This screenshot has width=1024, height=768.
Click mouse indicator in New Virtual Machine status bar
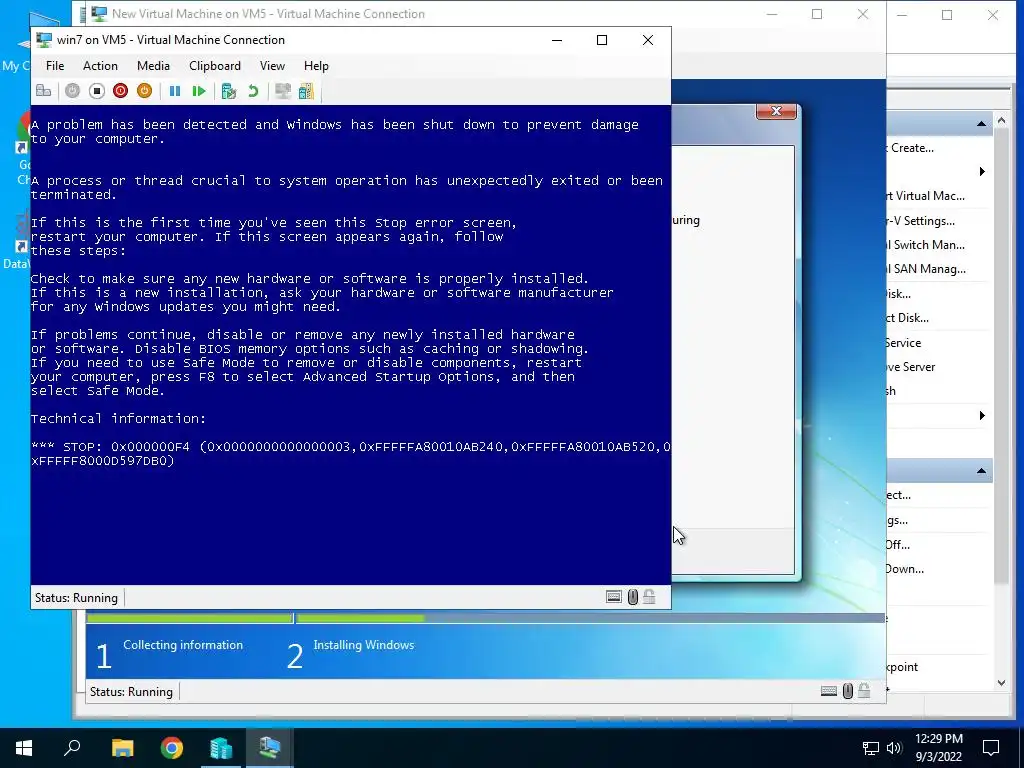point(848,691)
